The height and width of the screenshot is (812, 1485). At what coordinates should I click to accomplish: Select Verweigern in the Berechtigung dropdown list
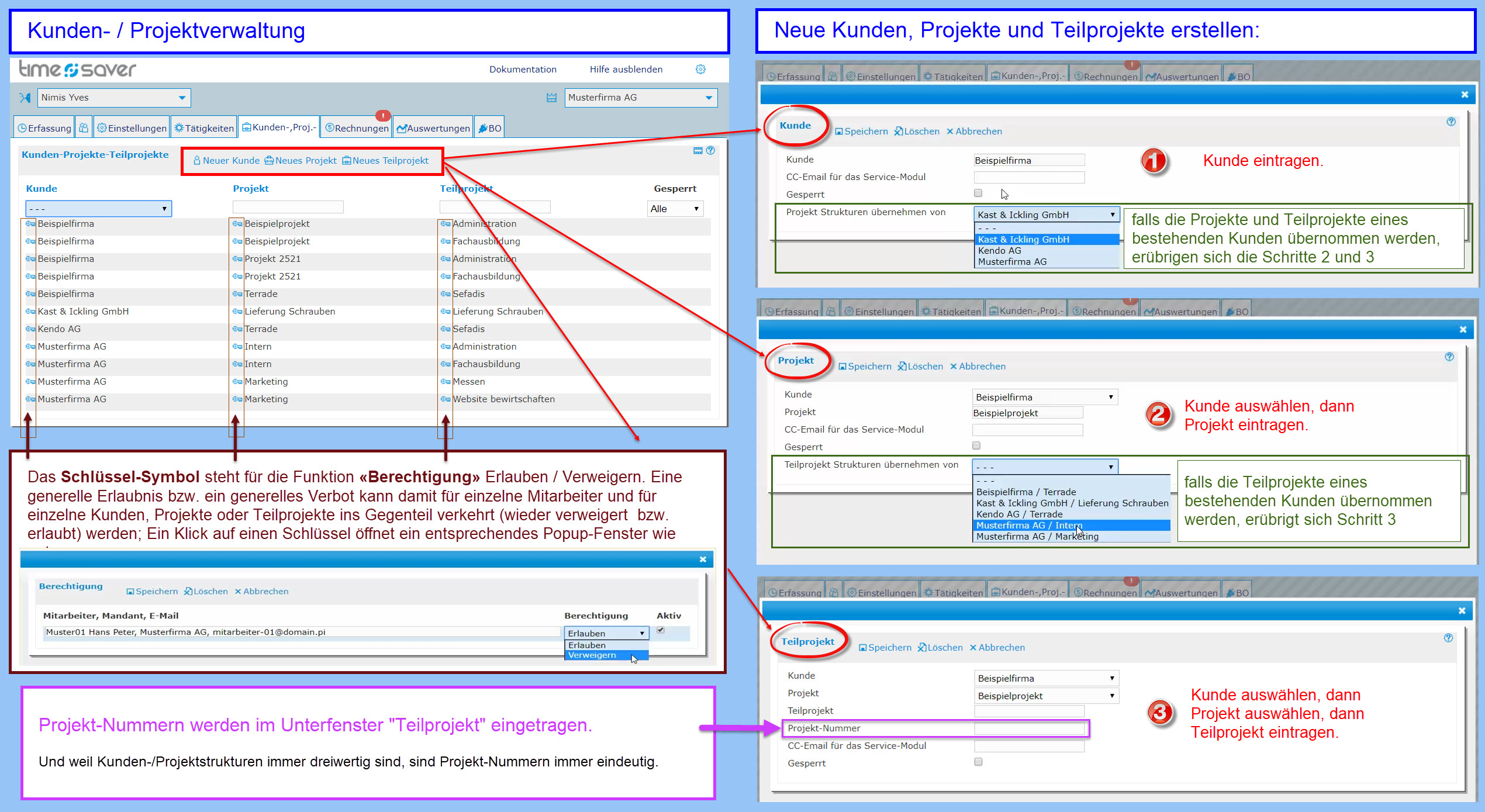pos(606,655)
